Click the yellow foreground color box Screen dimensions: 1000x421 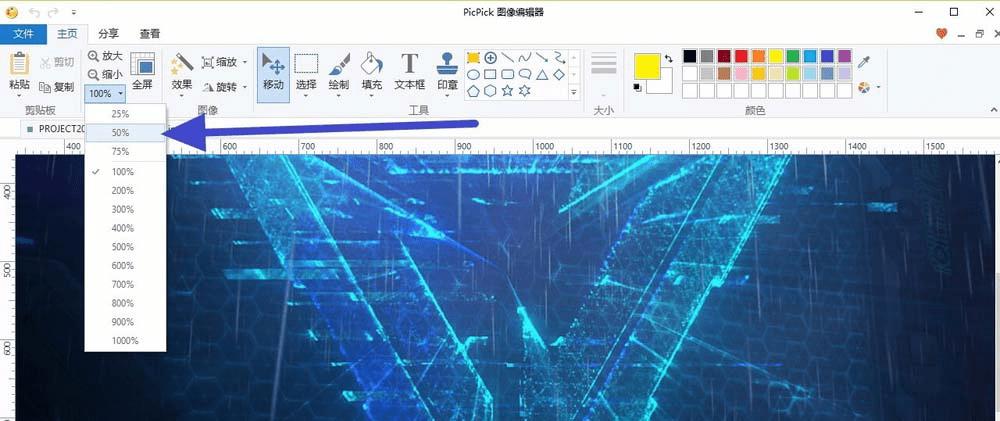tap(647, 66)
